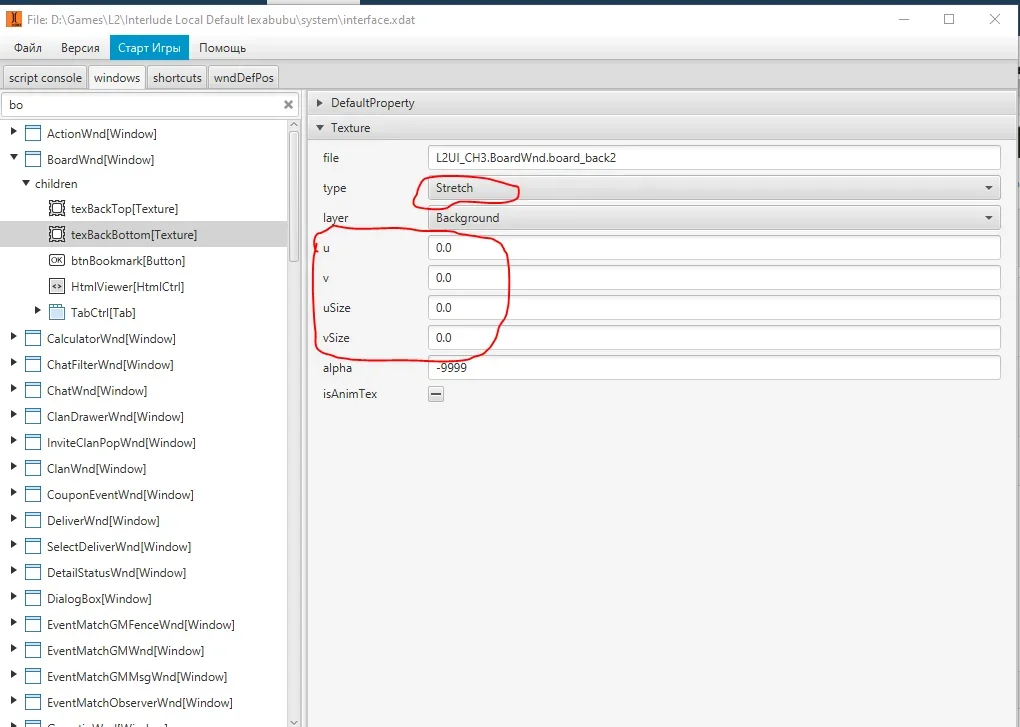Click the DetailStatusWnd window icon
This screenshot has width=1020, height=727.
click(33, 573)
